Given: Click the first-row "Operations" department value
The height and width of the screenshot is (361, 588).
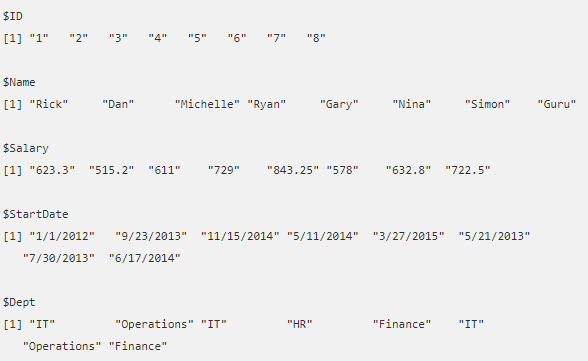Looking at the screenshot, I should 154,324.
